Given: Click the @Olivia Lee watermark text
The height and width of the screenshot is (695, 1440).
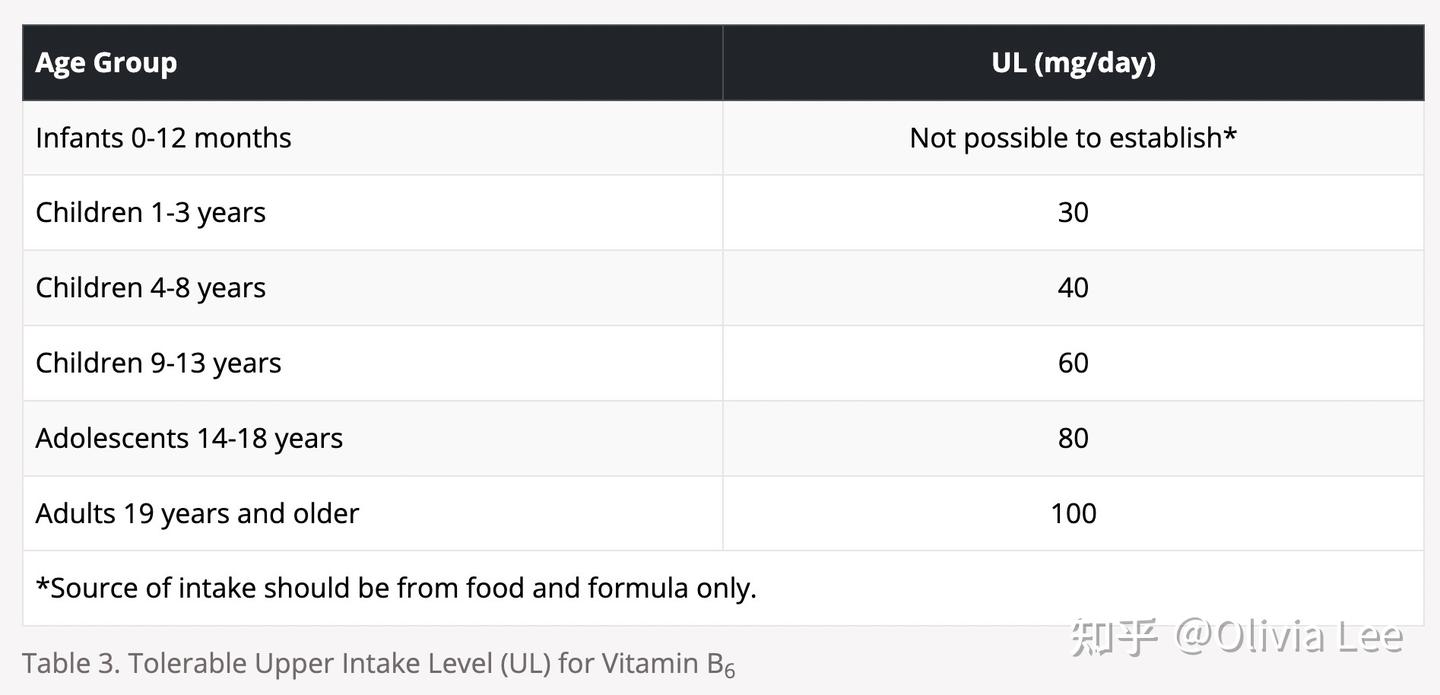Looking at the screenshot, I should click(1290, 637).
